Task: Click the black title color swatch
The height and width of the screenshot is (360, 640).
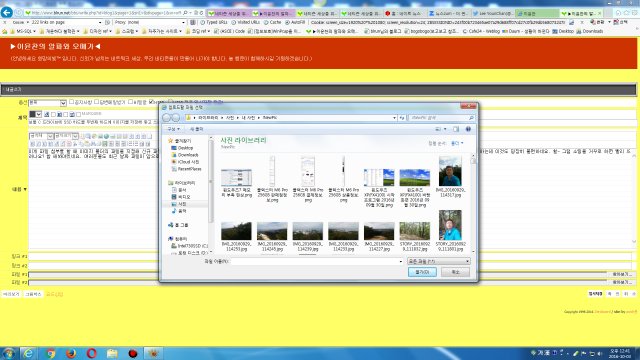Action: point(32,114)
